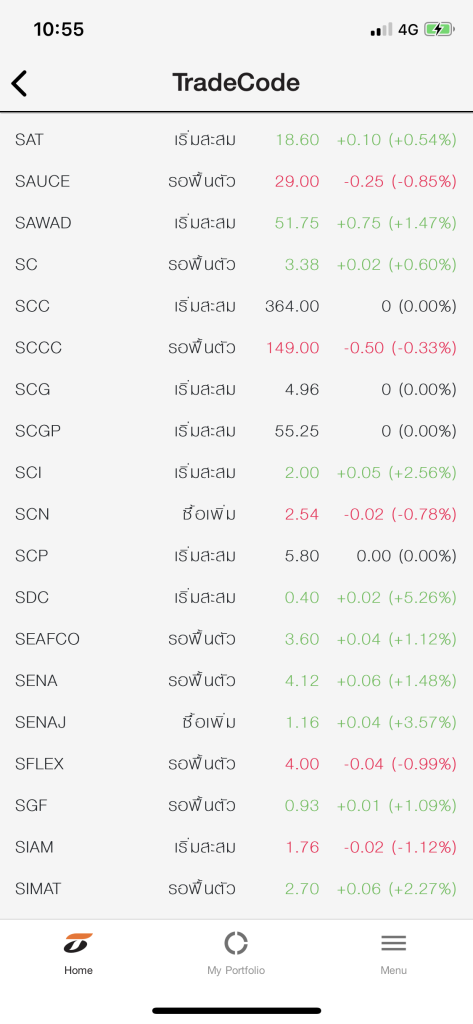The width and height of the screenshot is (473, 1024).
Task: Tap the battery status icon
Action: (x=439, y=29)
